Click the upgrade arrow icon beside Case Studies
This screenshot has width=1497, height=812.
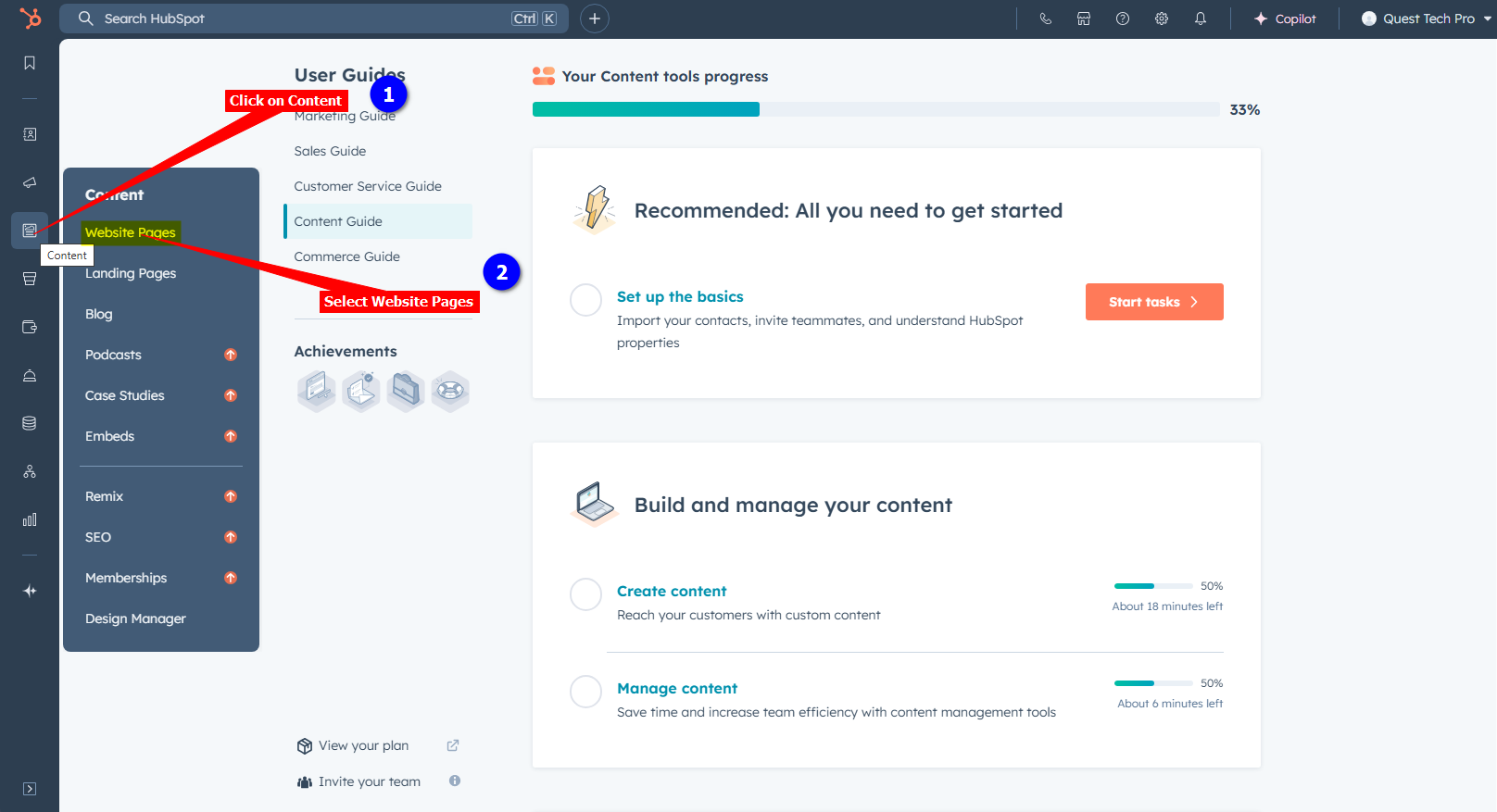[x=231, y=395]
